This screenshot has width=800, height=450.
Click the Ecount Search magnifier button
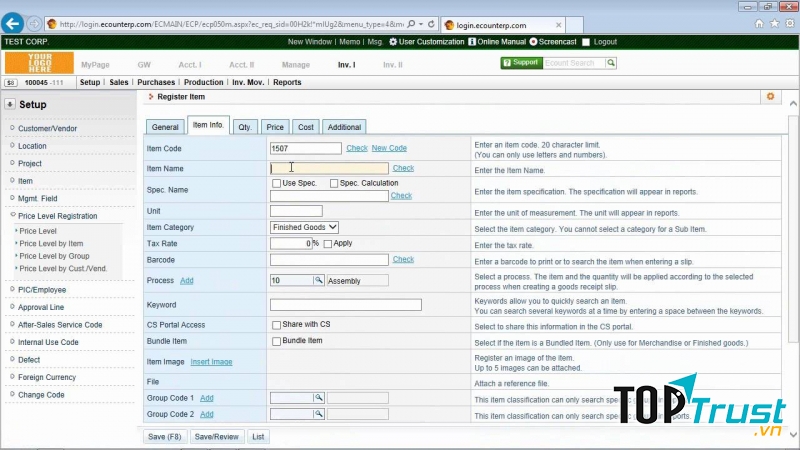(611, 63)
